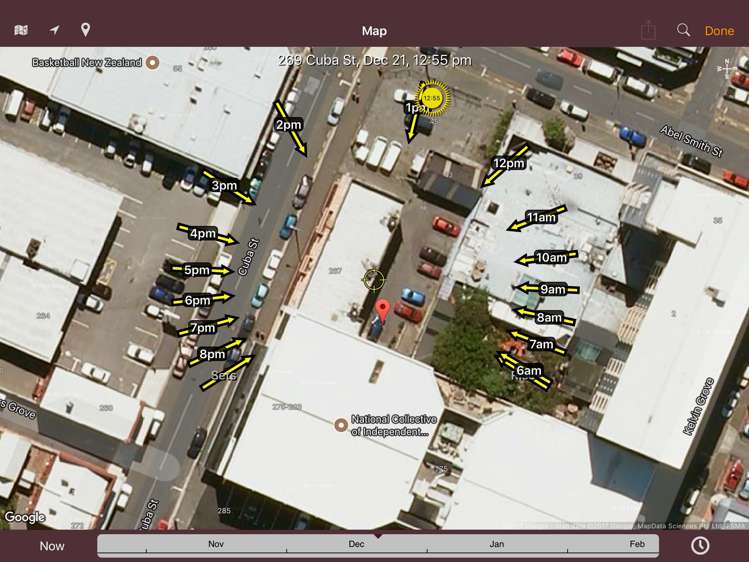
Task: Select Dec on the date timeline
Action: point(356,544)
